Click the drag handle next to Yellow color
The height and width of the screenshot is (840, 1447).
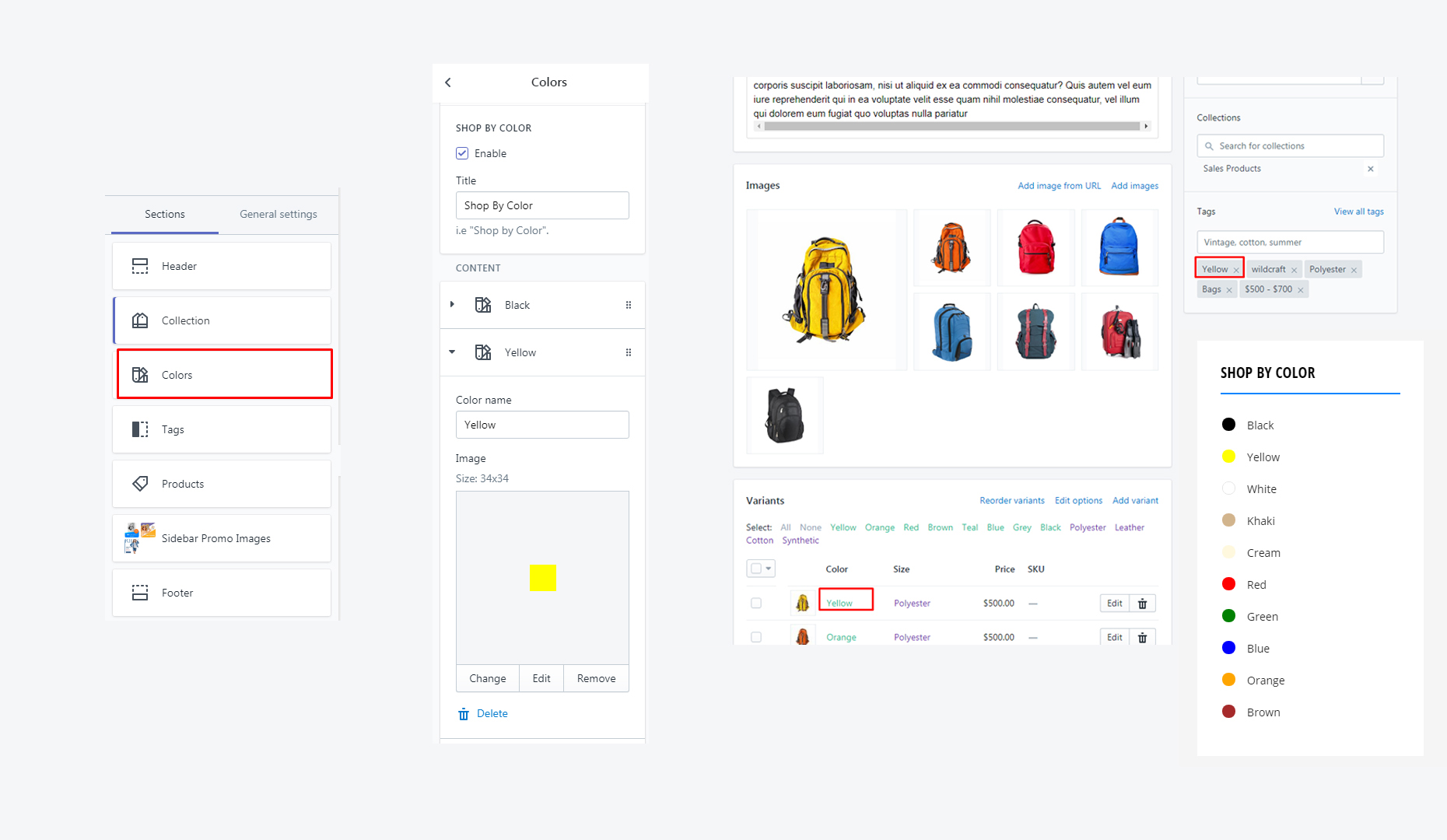tap(629, 352)
